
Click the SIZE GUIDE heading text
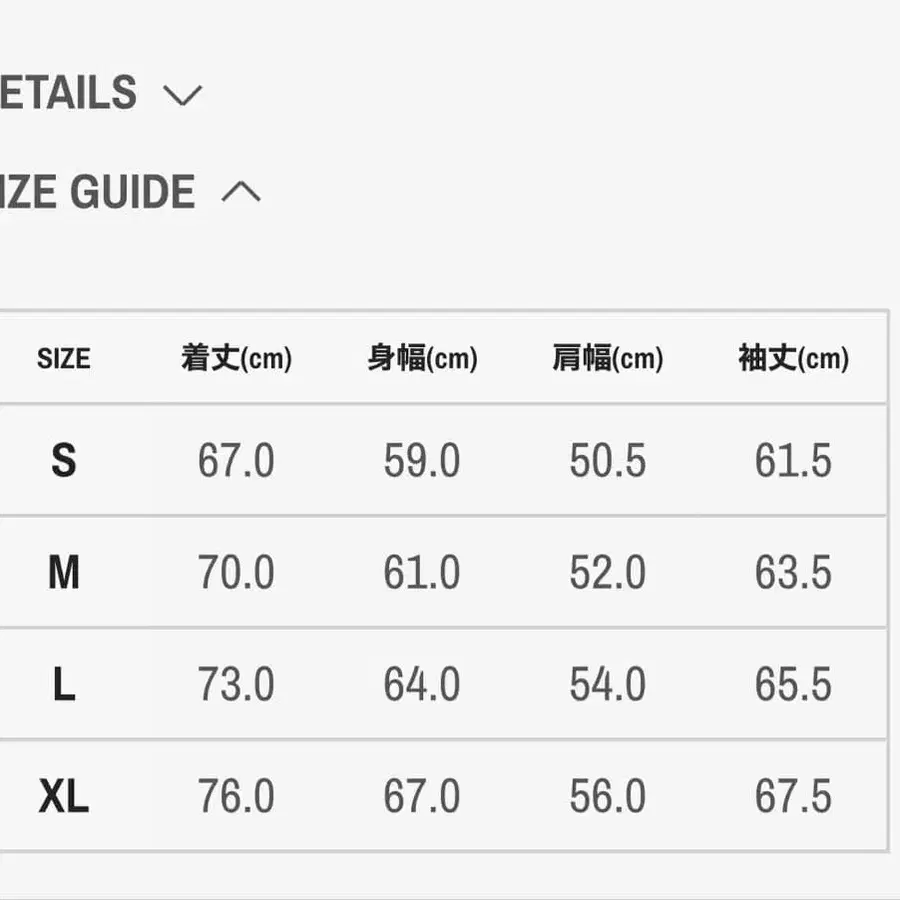pos(97,191)
